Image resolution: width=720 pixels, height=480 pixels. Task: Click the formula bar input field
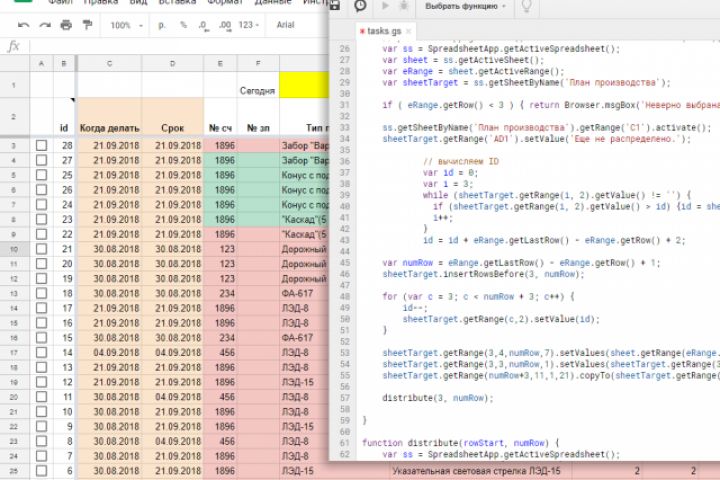(179, 46)
